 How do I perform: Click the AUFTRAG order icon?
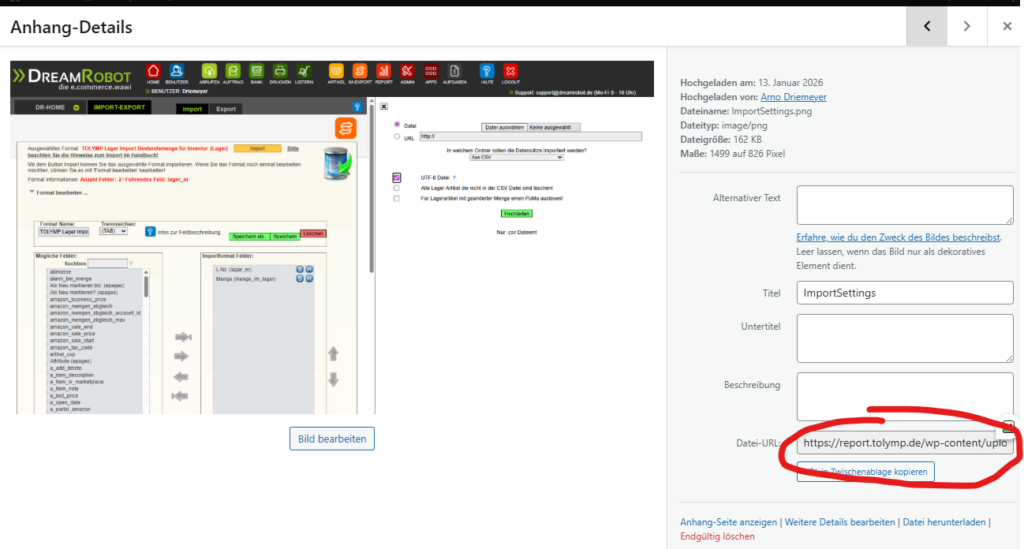tap(232, 72)
